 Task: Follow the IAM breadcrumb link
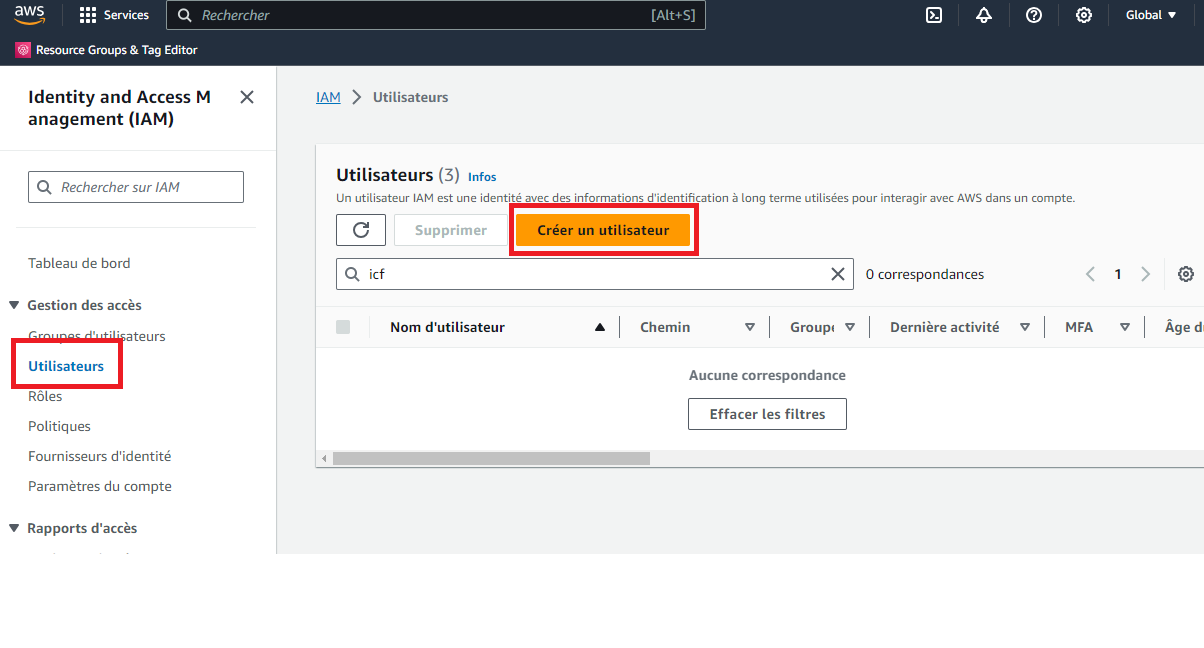click(328, 97)
